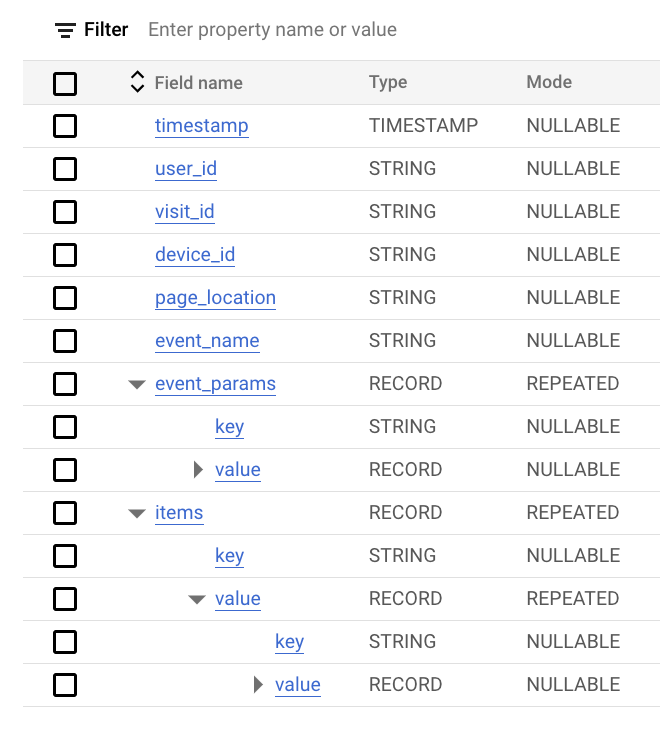Screen dimensions: 660x744
Task: Collapse the REPEATED value record under items
Action: click(x=197, y=599)
